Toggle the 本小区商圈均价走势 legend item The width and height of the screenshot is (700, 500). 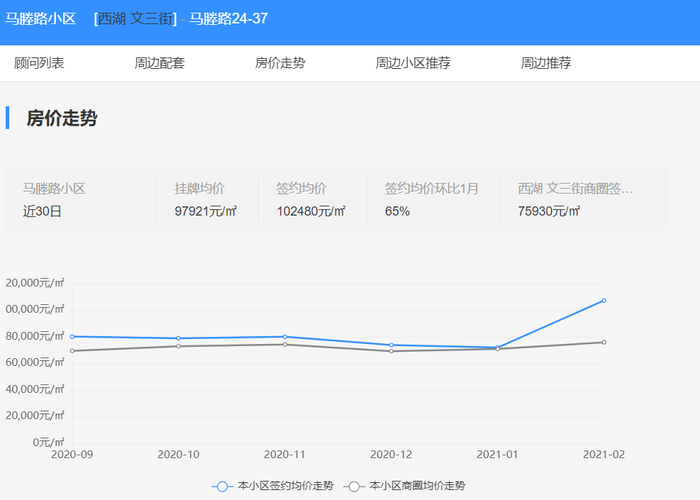pyautogui.click(x=416, y=486)
